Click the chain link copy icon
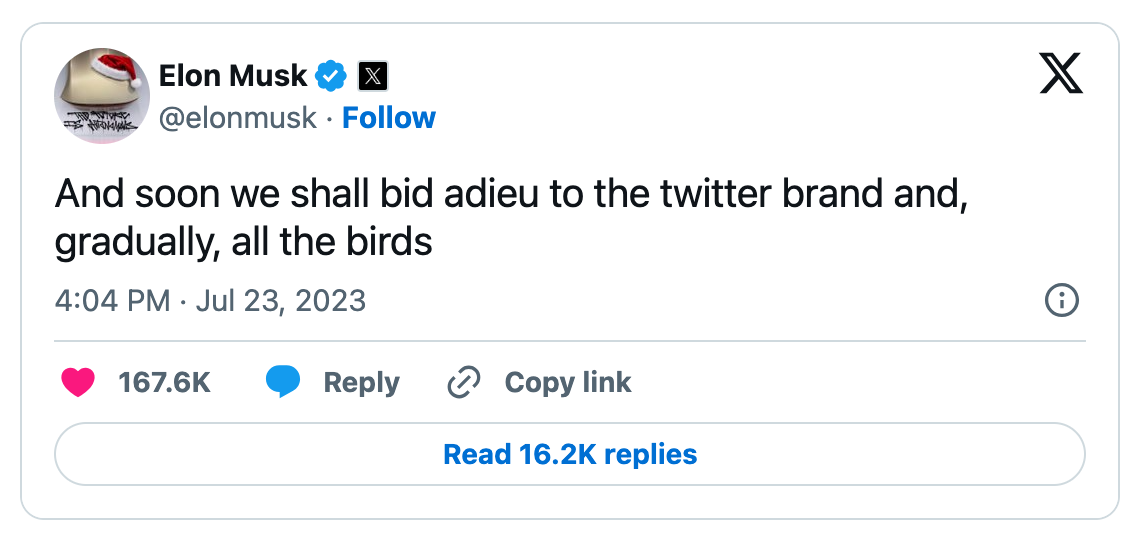 click(464, 382)
